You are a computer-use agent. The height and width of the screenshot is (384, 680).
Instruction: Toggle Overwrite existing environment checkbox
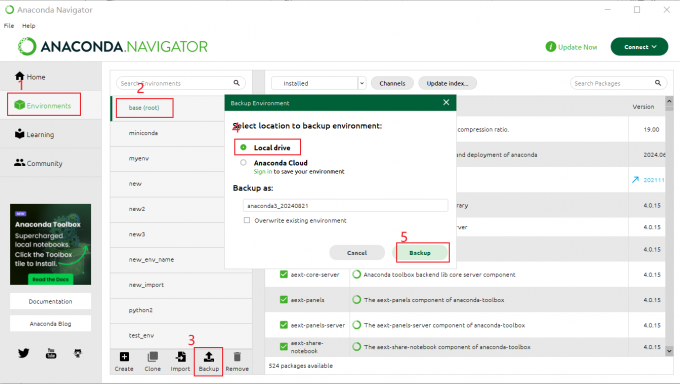click(x=247, y=220)
